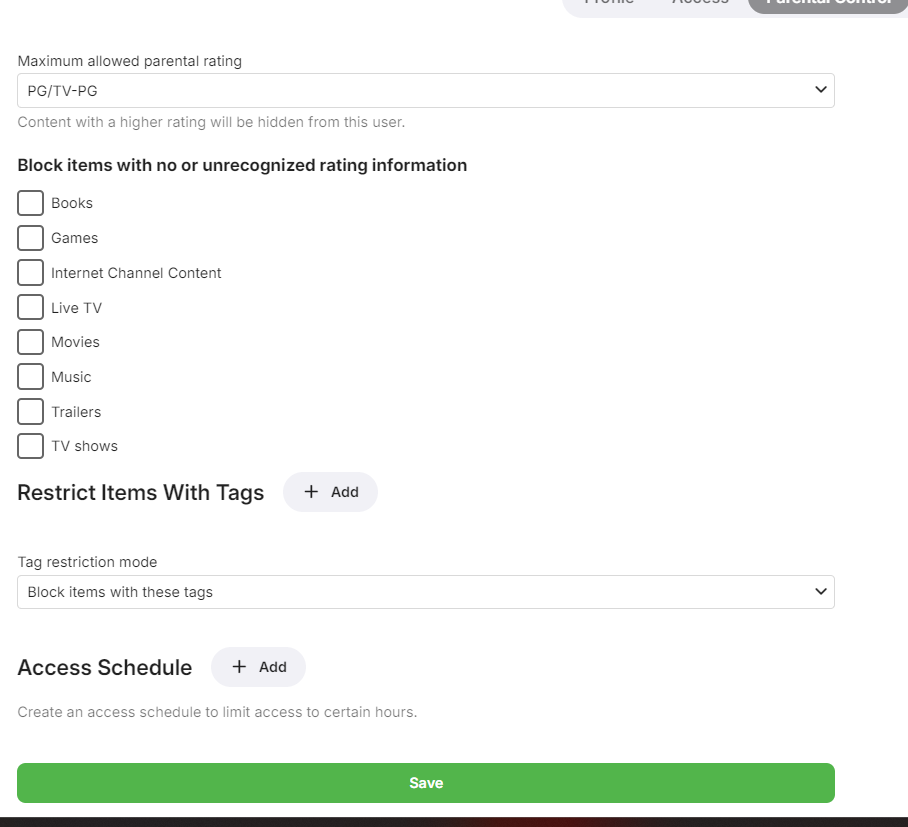
Task: Add a tag under Restrict Items With Tags
Action: (x=331, y=492)
